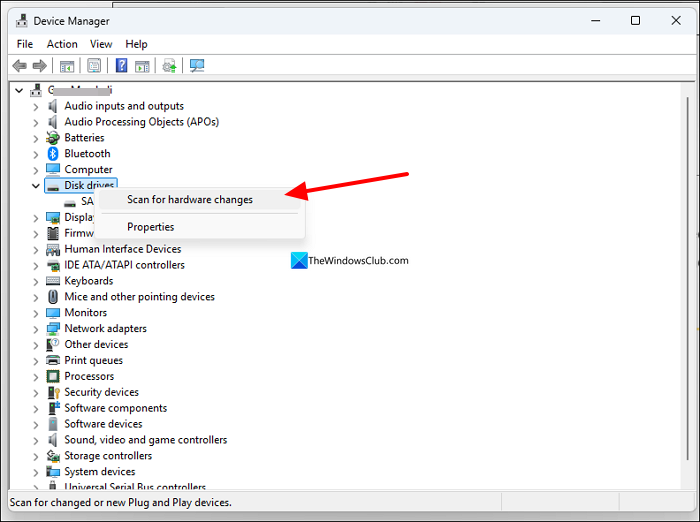
Task: Click the Processors chip icon
Action: [x=53, y=376]
